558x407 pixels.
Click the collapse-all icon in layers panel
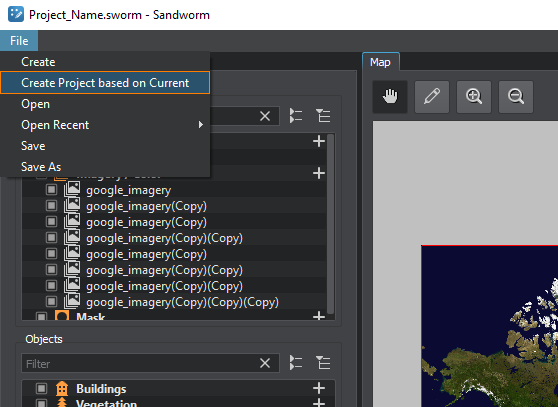coord(323,116)
